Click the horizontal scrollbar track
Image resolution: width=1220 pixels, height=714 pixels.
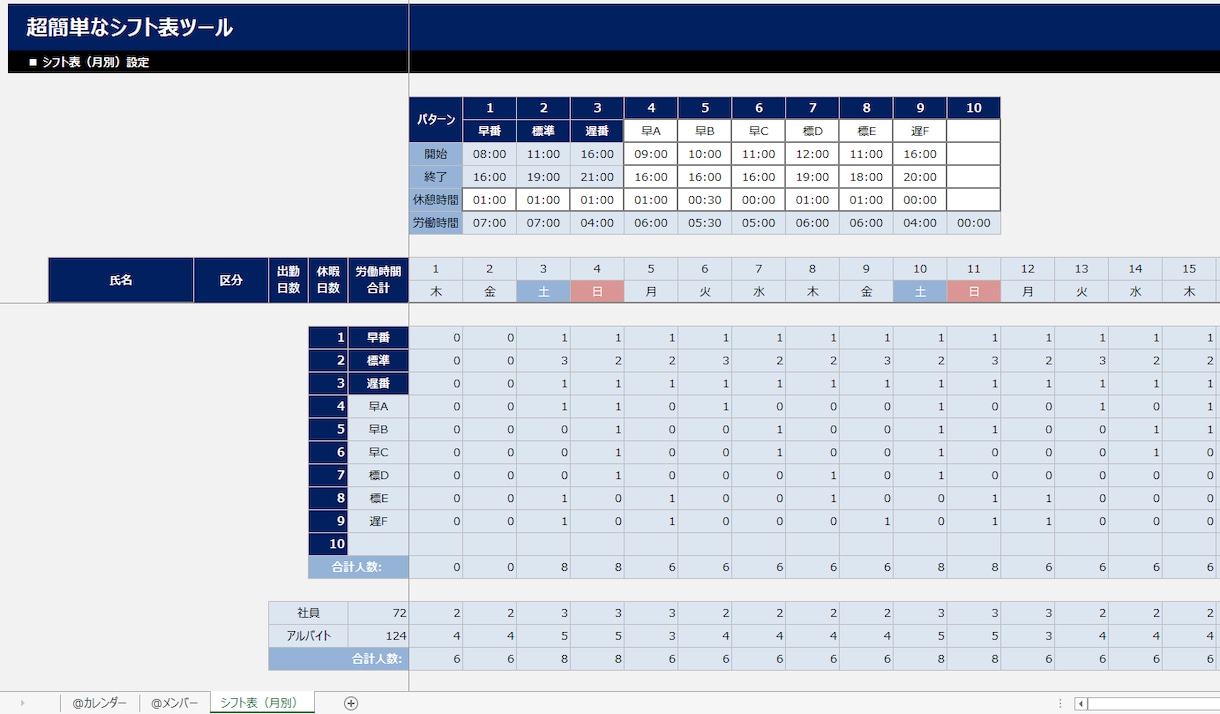coord(1154,703)
